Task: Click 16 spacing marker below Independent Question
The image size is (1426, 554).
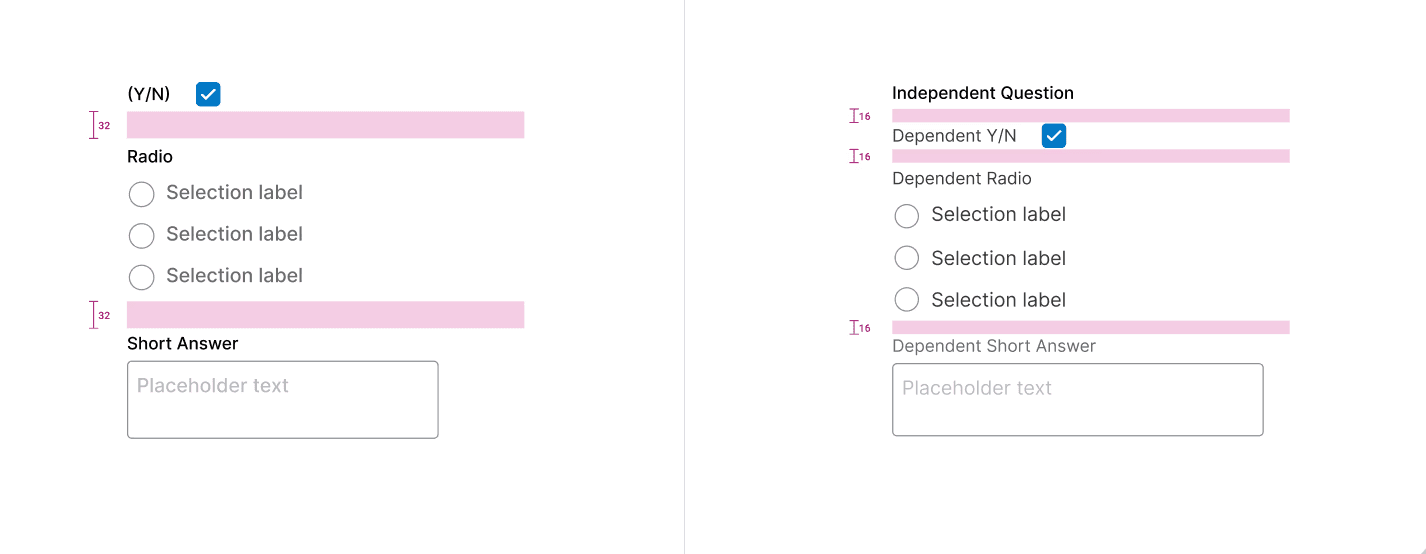Action: (x=860, y=116)
